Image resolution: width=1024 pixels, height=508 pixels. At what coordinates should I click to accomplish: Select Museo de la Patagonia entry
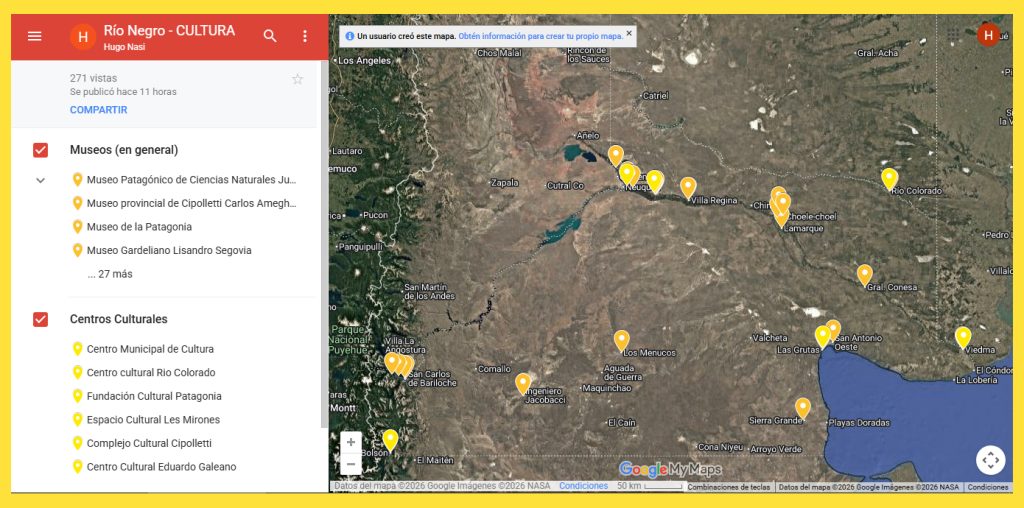(139, 227)
